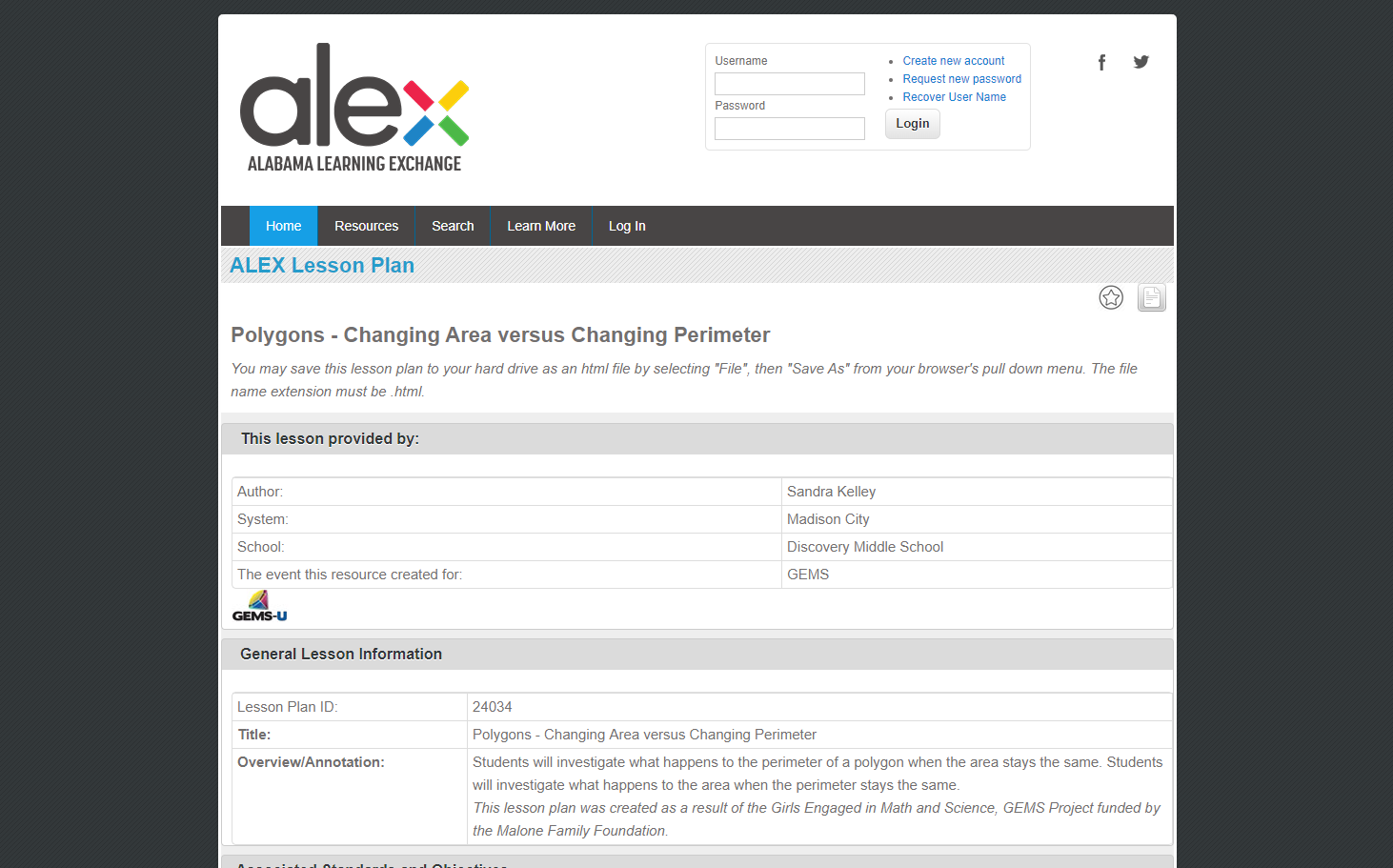Switch to the Resources section
Image resolution: width=1393 pixels, height=868 pixels.
click(367, 226)
